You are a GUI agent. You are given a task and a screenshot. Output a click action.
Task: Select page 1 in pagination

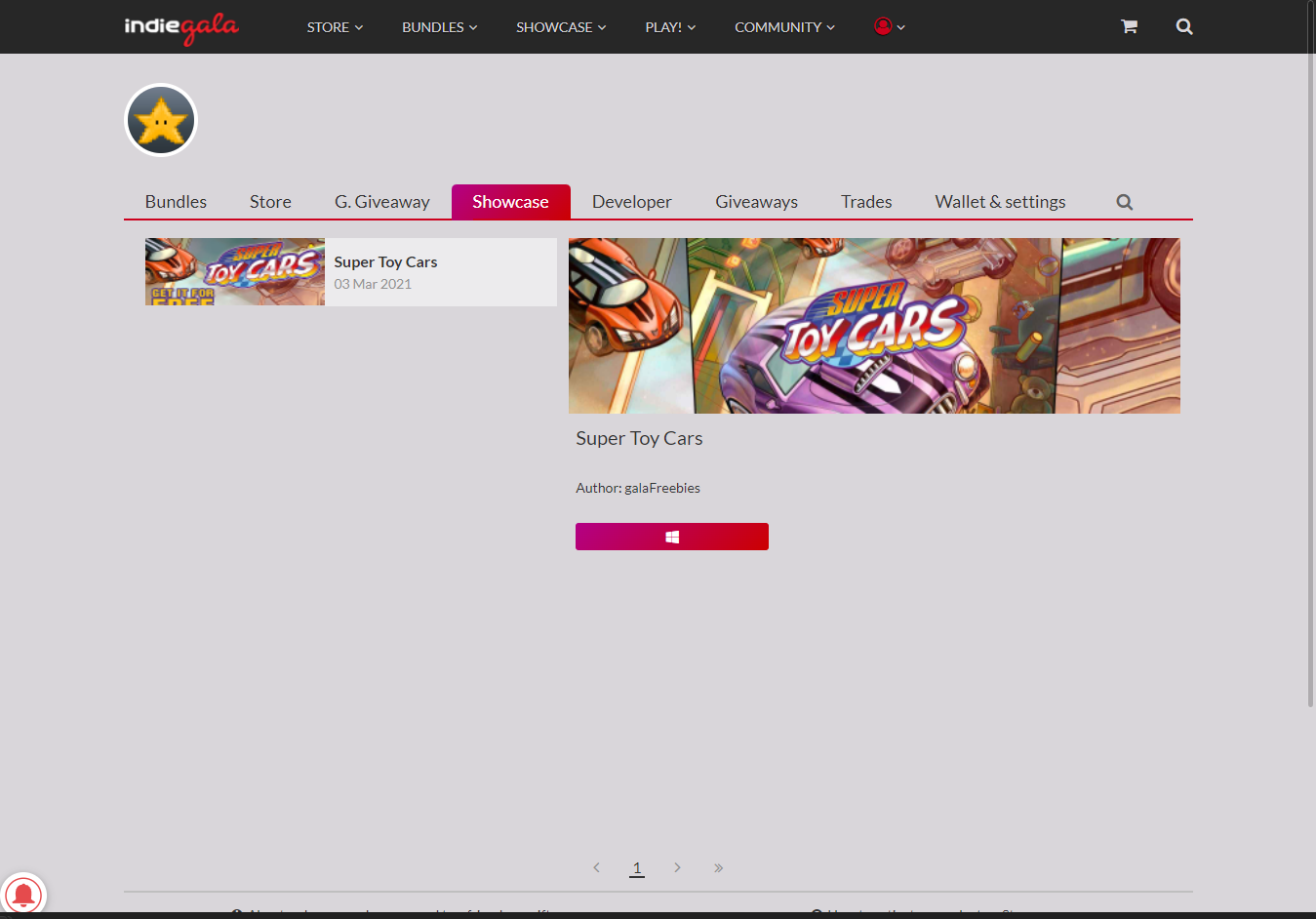tap(637, 867)
